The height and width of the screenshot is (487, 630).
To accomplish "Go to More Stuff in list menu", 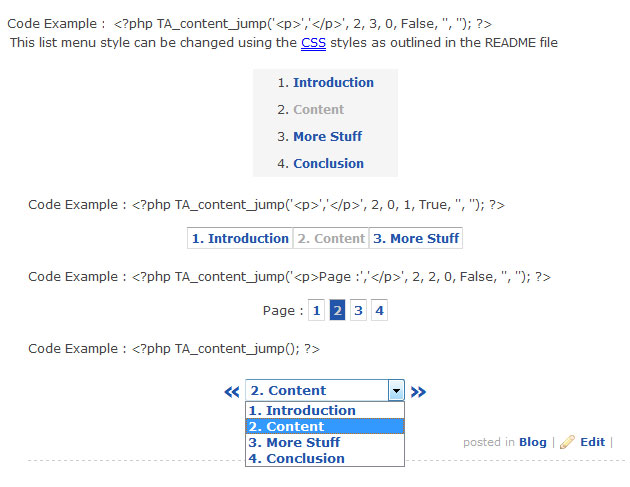I will (327, 136).
